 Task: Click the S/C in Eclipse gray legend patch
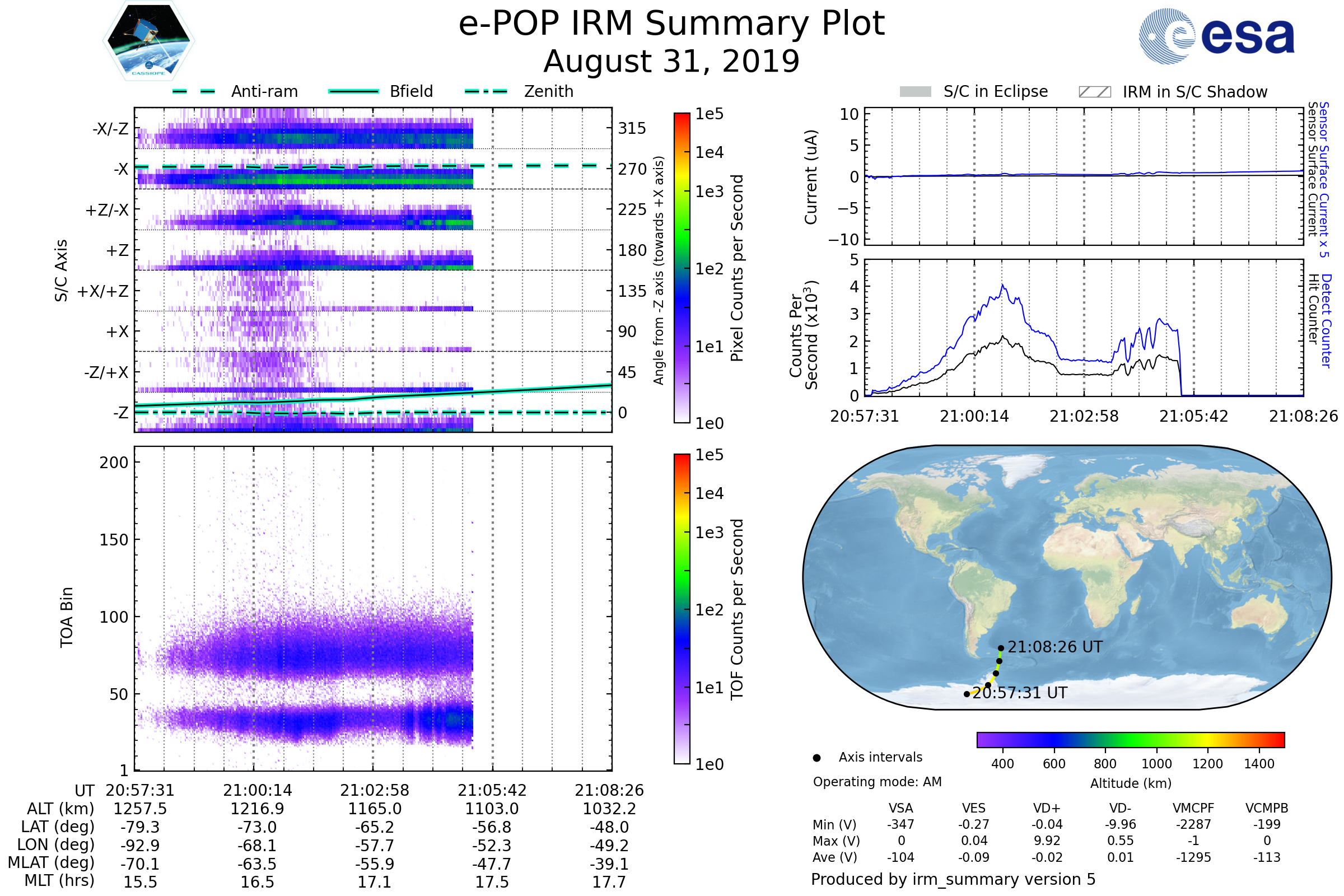coord(916,92)
